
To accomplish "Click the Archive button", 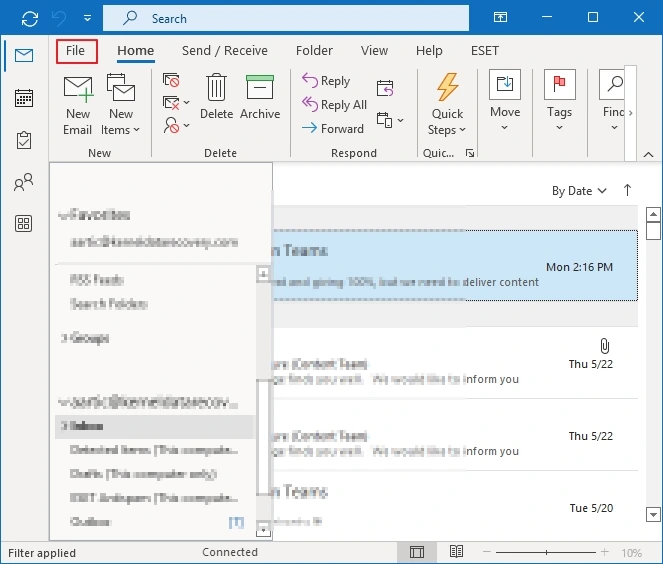I will 260,96.
